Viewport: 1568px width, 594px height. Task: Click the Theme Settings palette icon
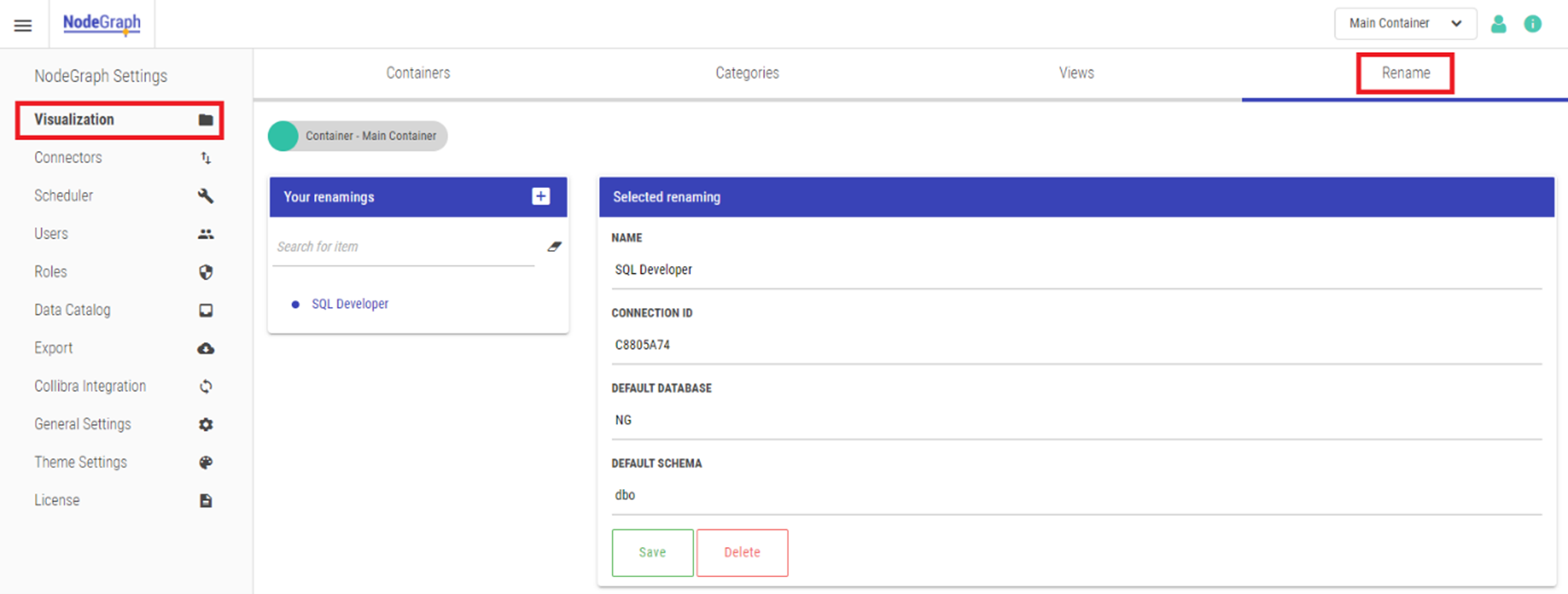tap(206, 462)
